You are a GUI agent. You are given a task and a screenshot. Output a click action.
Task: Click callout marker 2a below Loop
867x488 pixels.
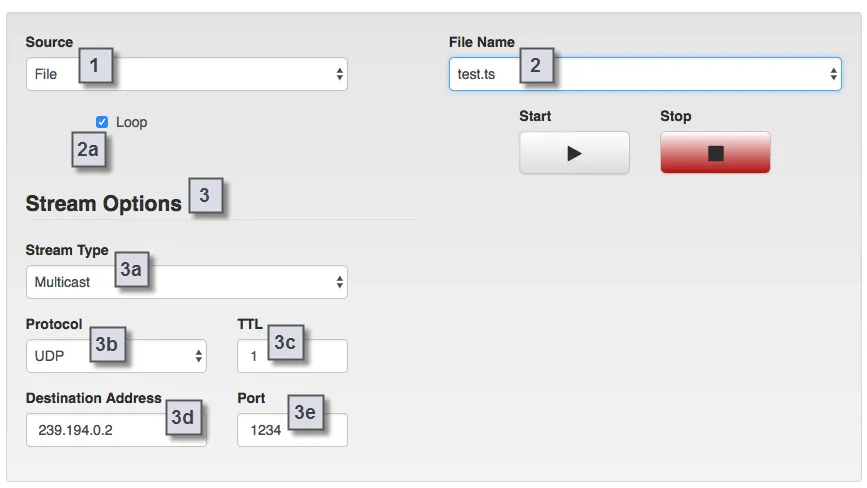coord(88,149)
